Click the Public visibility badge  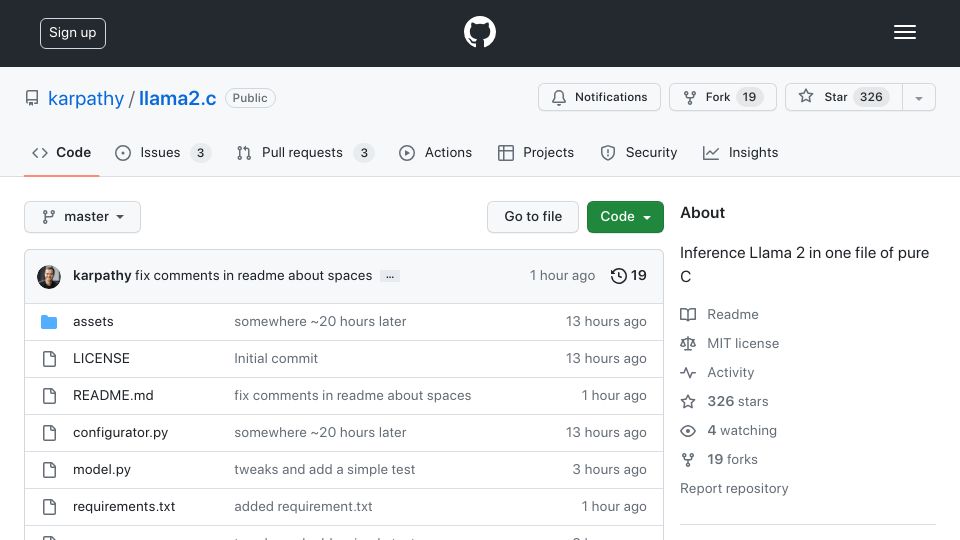[250, 98]
